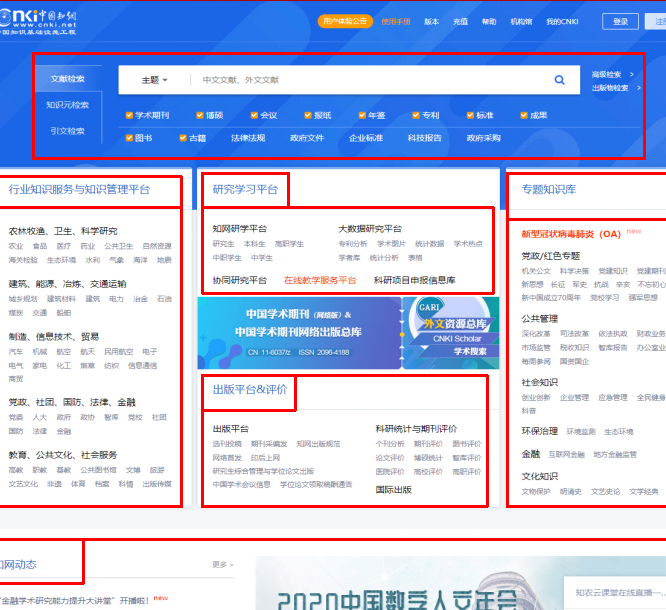This screenshot has height=610, width=666.
Task: Switch to the 引文检索 tab
Action: pos(68,131)
